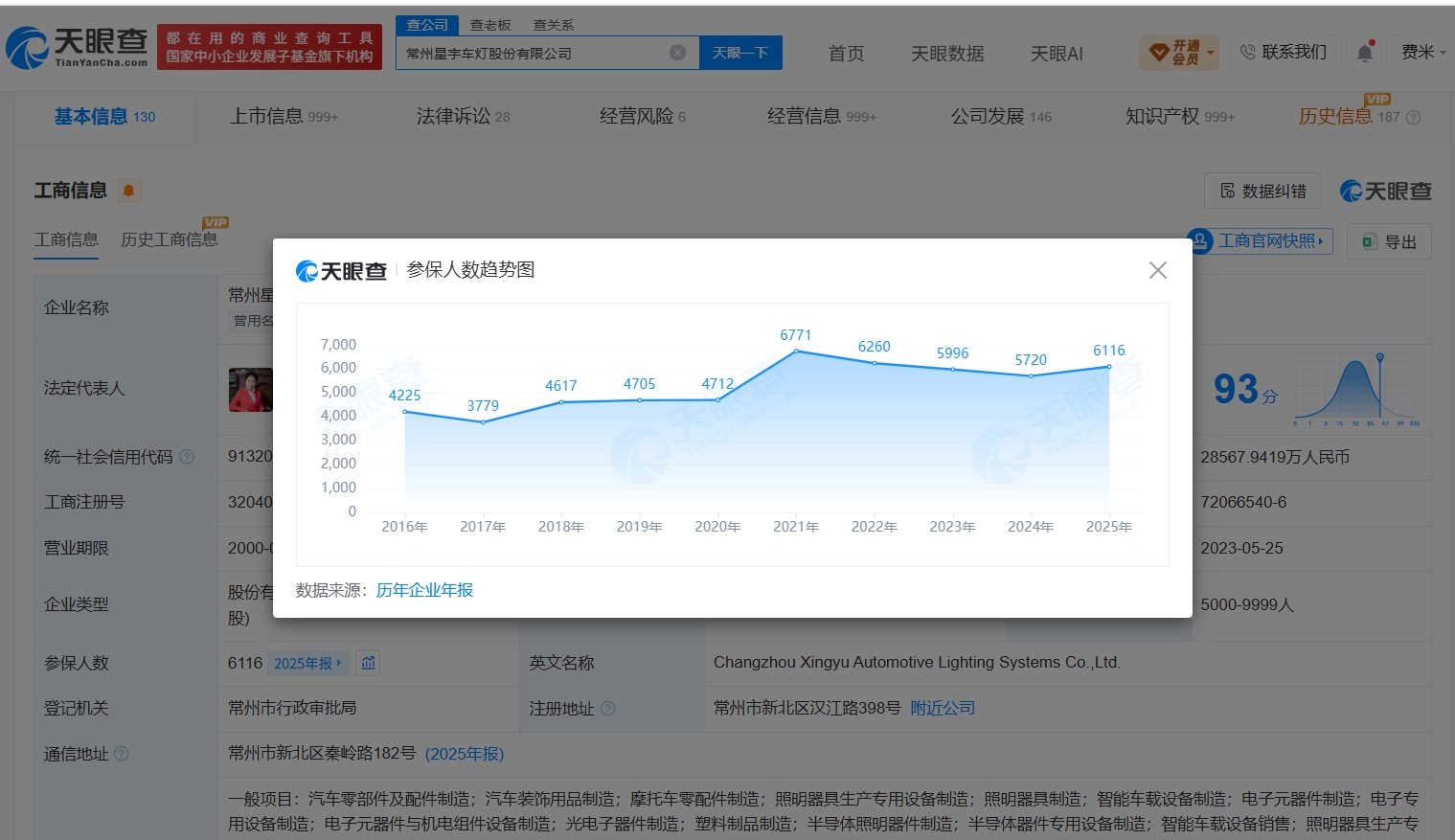1455x840 pixels.
Task: Click the 2022年 data point 6260
Action: point(875,363)
